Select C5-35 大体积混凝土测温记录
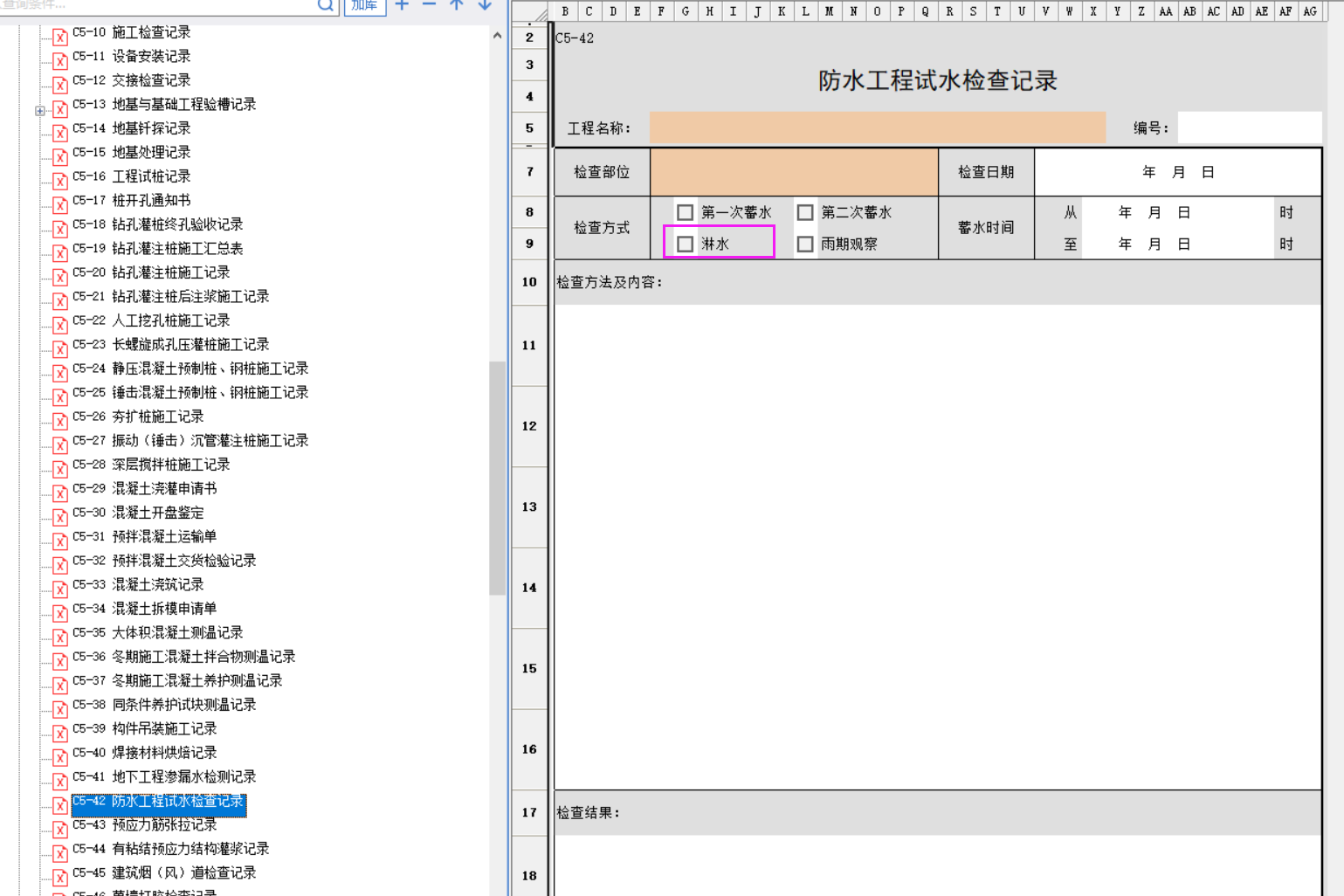The height and width of the screenshot is (896, 1344). 157,632
